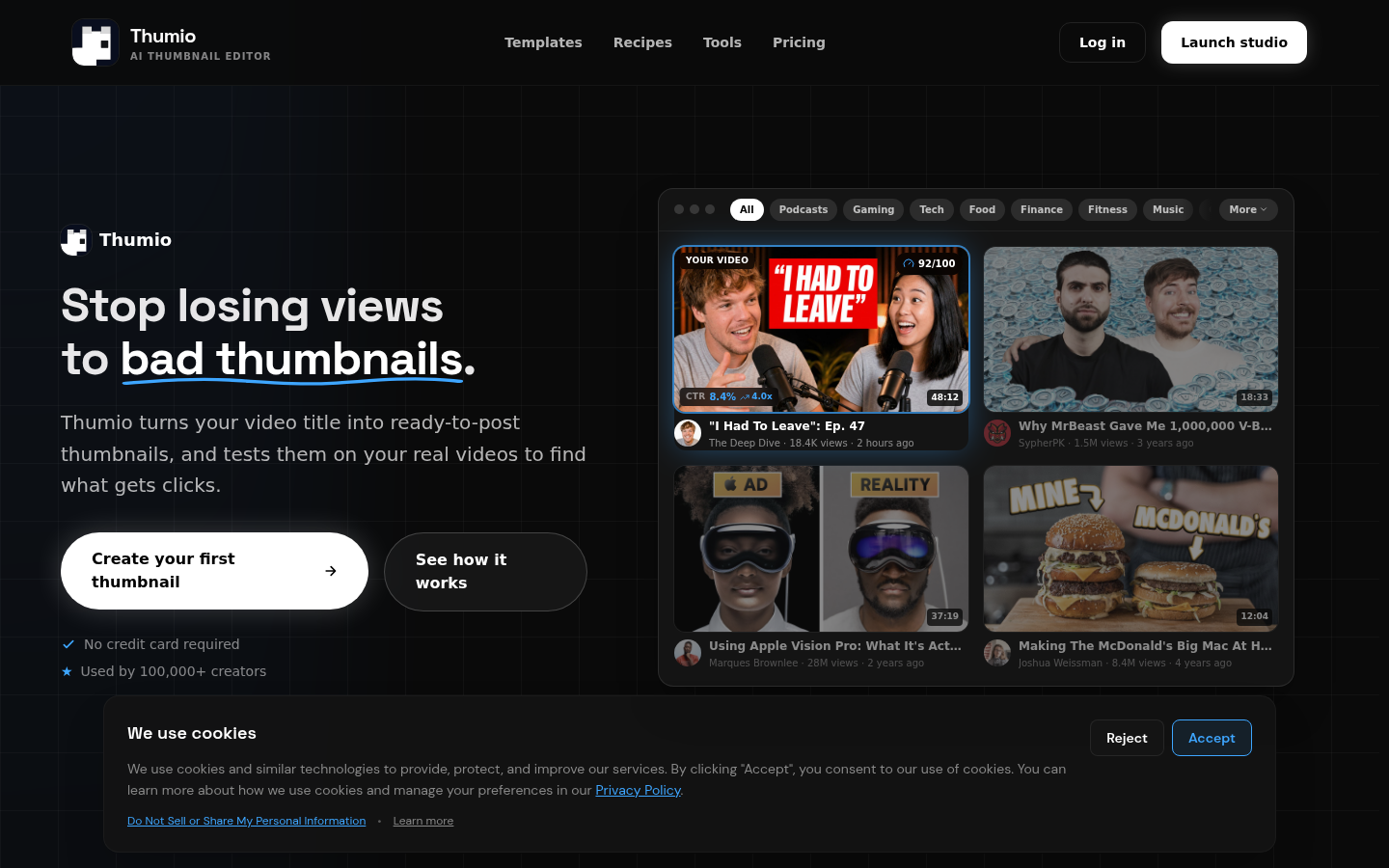
Task: Open the Apple Vision Pro video thumbnail
Action: [821, 549]
